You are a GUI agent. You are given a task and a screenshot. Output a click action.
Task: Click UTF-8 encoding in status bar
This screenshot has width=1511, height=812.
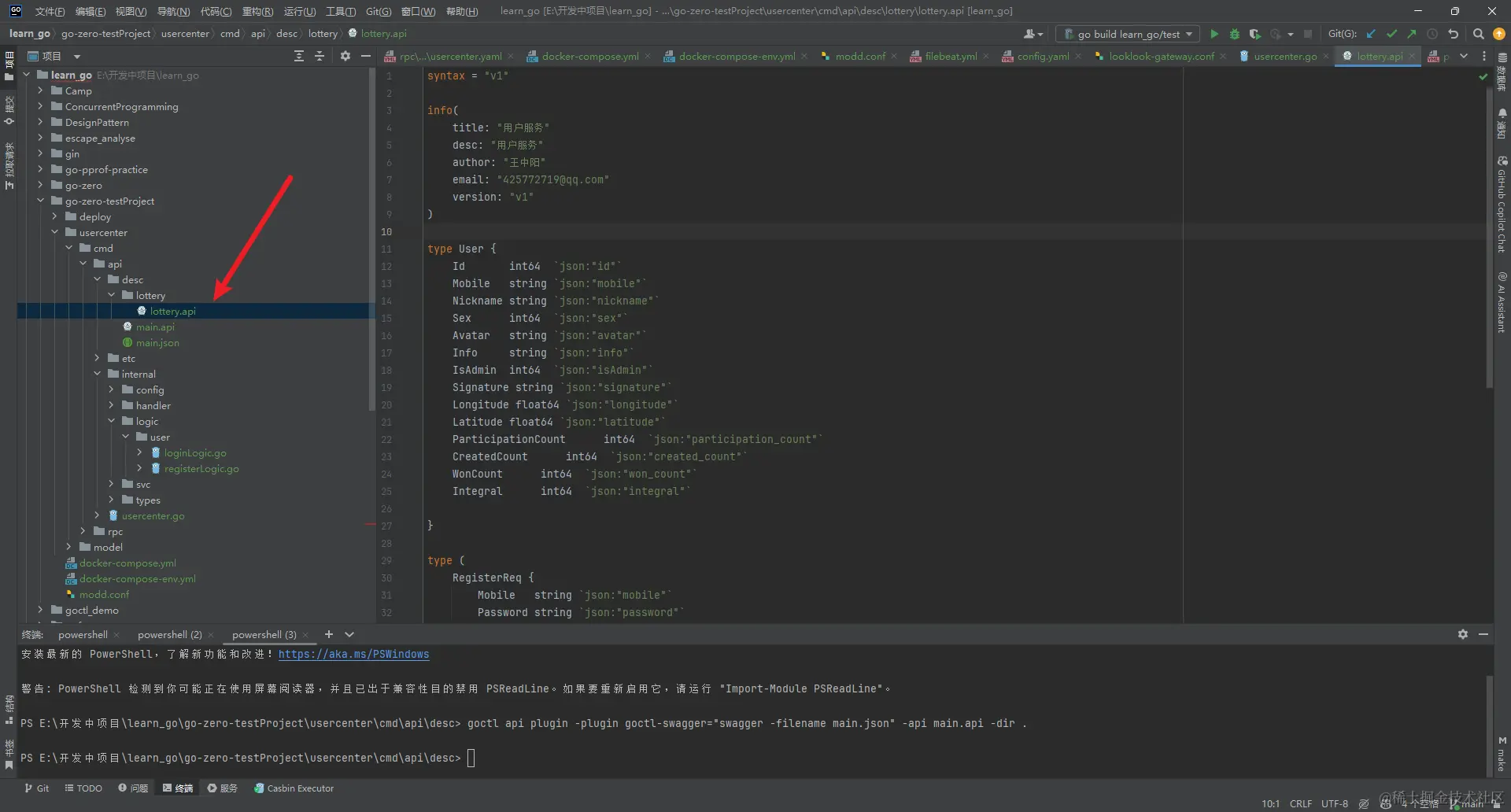[x=1334, y=803]
